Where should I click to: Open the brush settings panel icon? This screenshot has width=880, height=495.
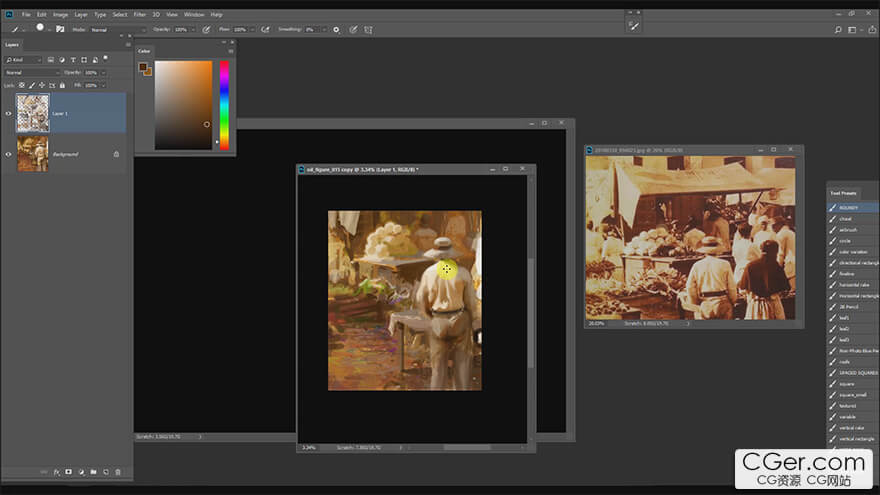[60, 30]
